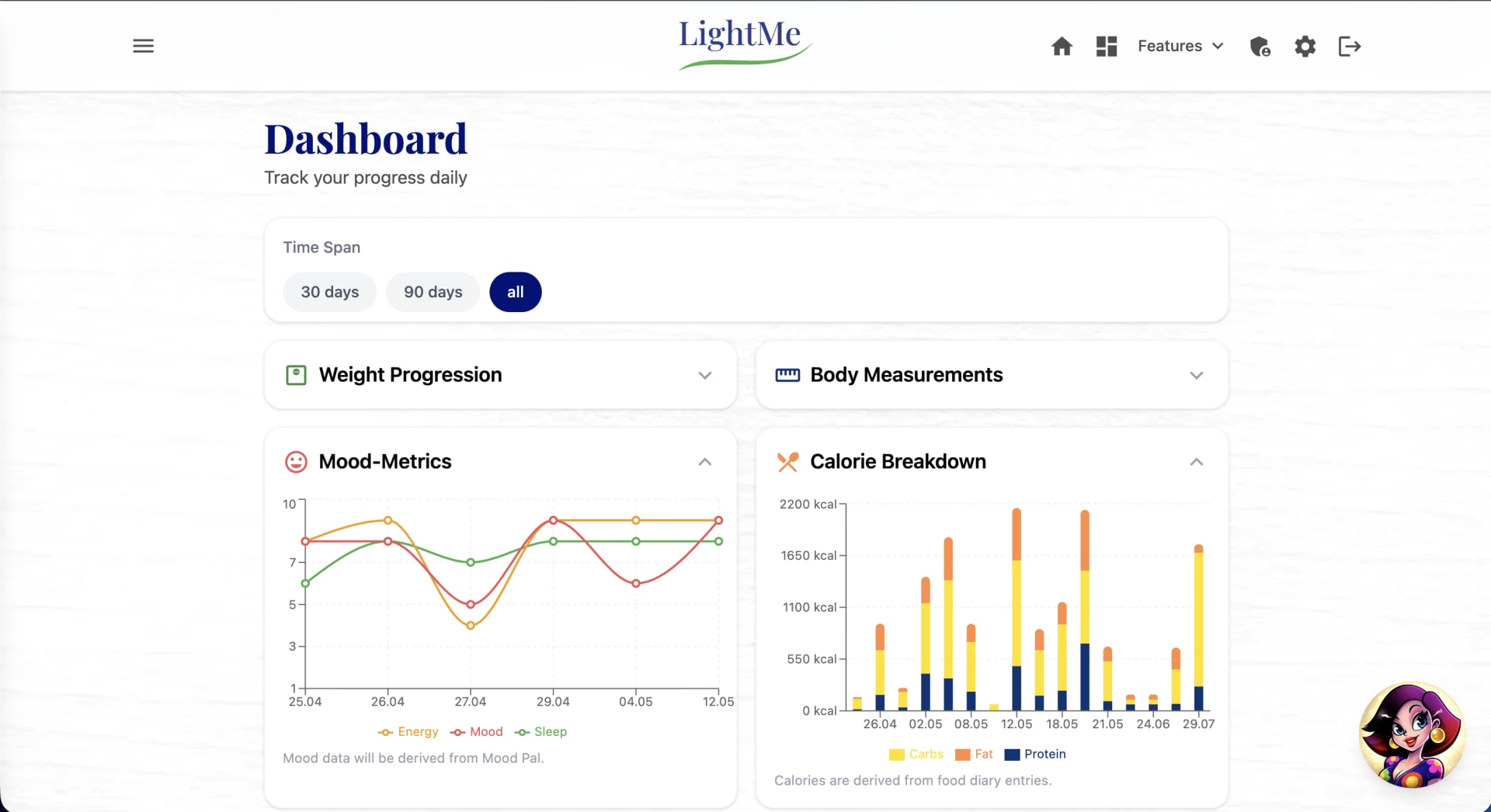Click the calorie bar at 29.07
Image resolution: width=1491 pixels, height=812 pixels.
pyautogui.click(x=1198, y=627)
